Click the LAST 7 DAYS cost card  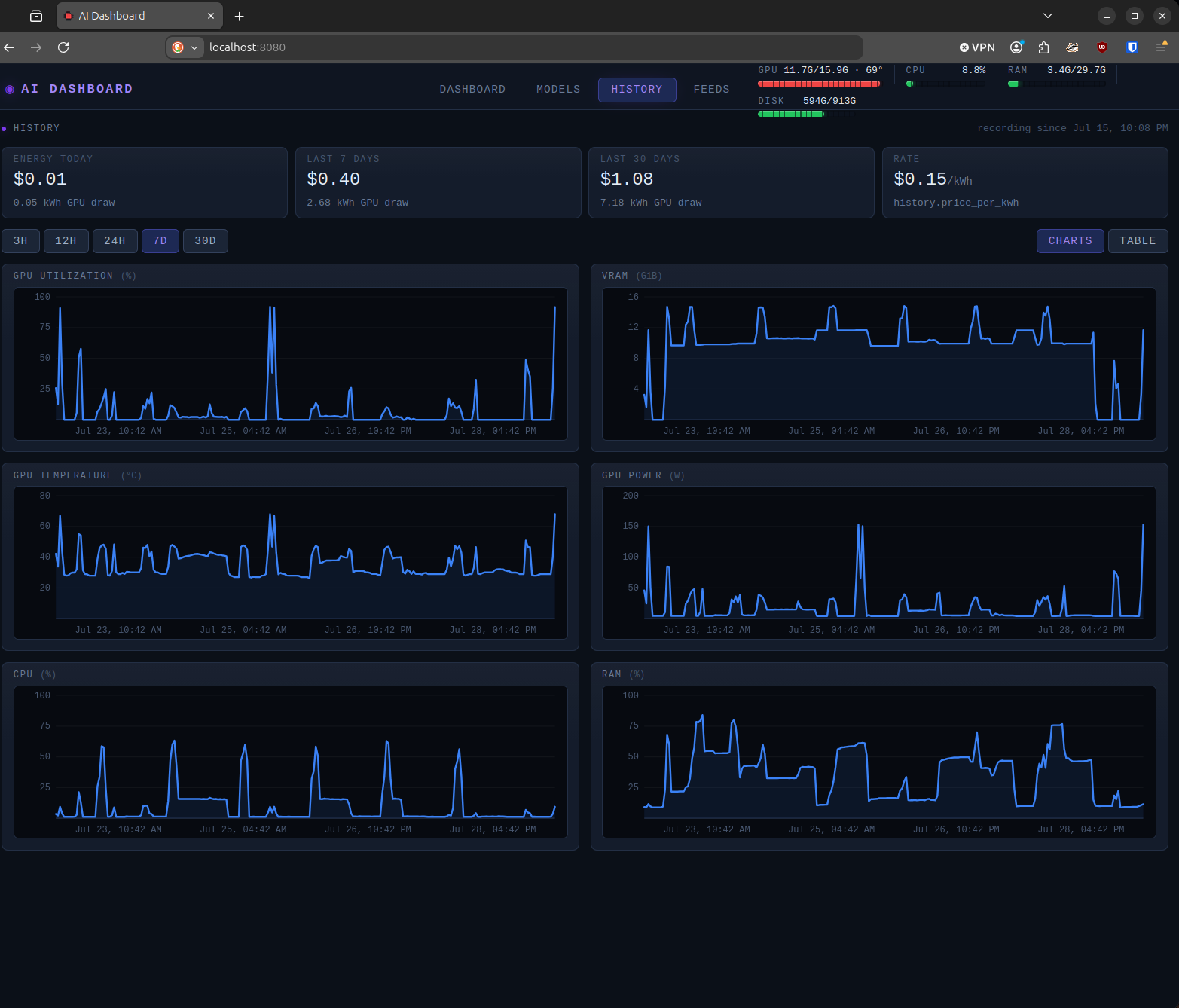click(x=438, y=183)
